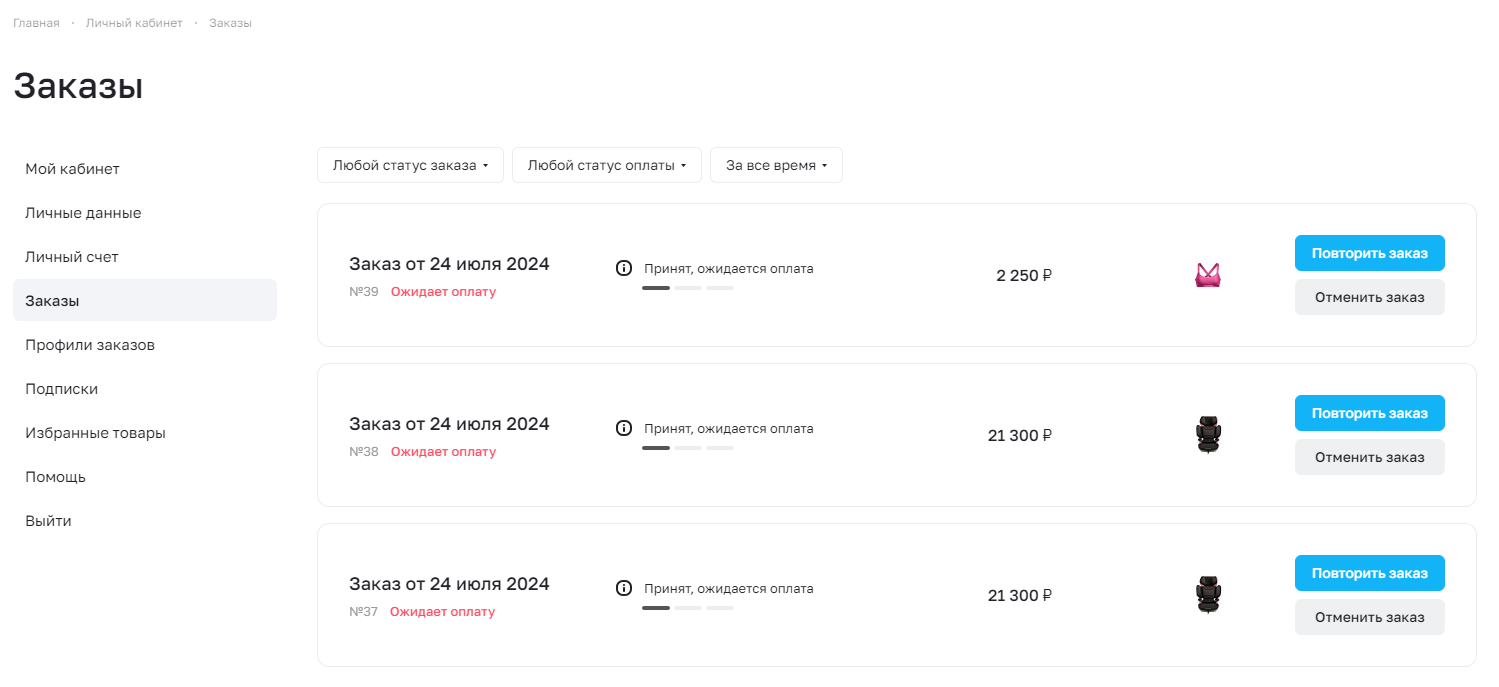Click info icon for order №38 status
The height and width of the screenshot is (687, 1499).
point(624,428)
